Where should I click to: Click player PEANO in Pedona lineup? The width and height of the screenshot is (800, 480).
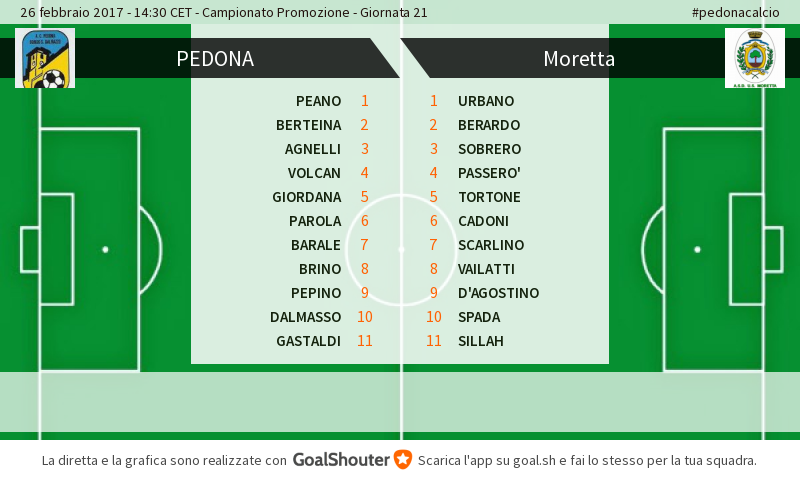pyautogui.click(x=318, y=101)
